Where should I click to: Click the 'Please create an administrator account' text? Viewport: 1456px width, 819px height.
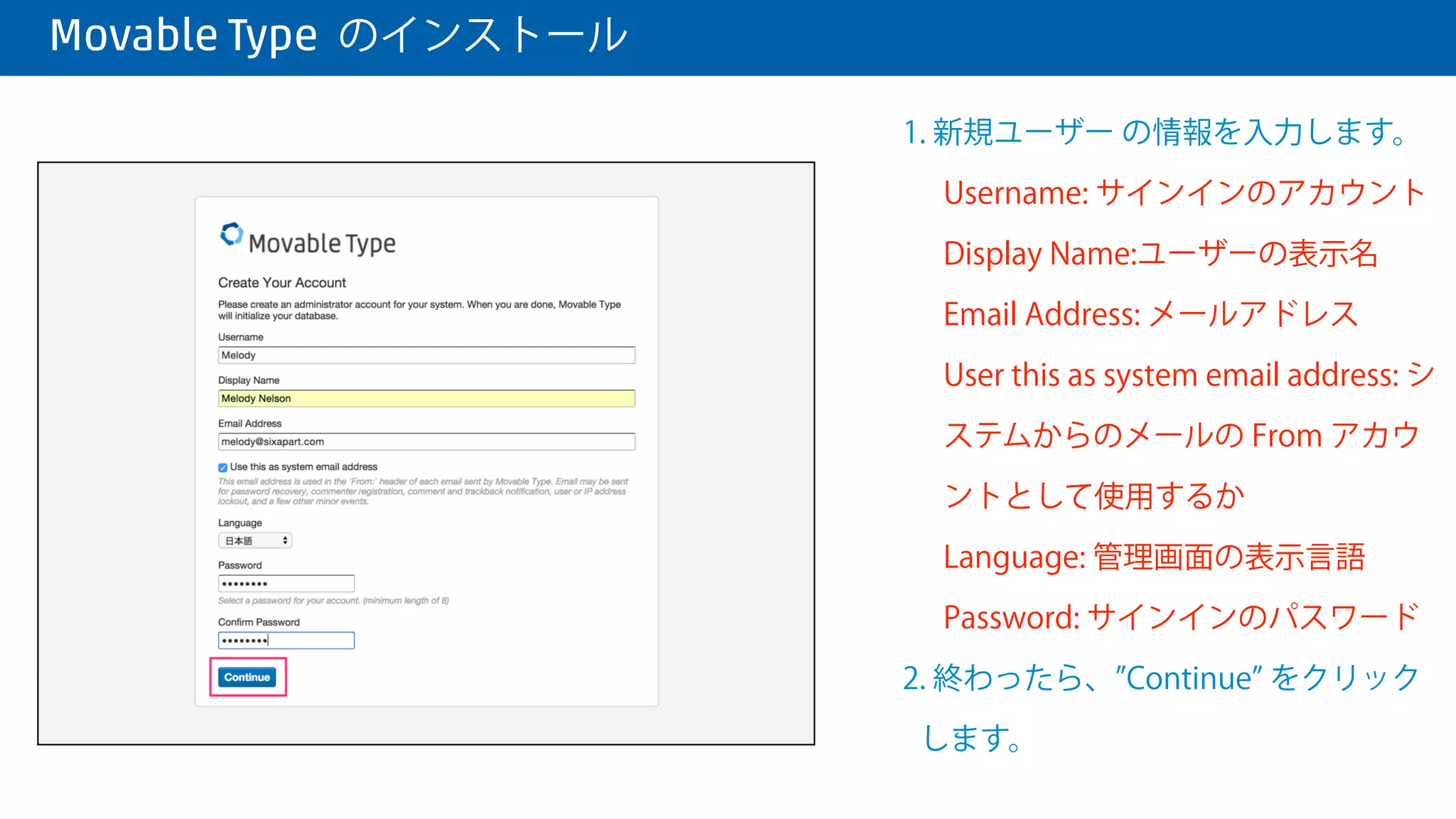419,310
